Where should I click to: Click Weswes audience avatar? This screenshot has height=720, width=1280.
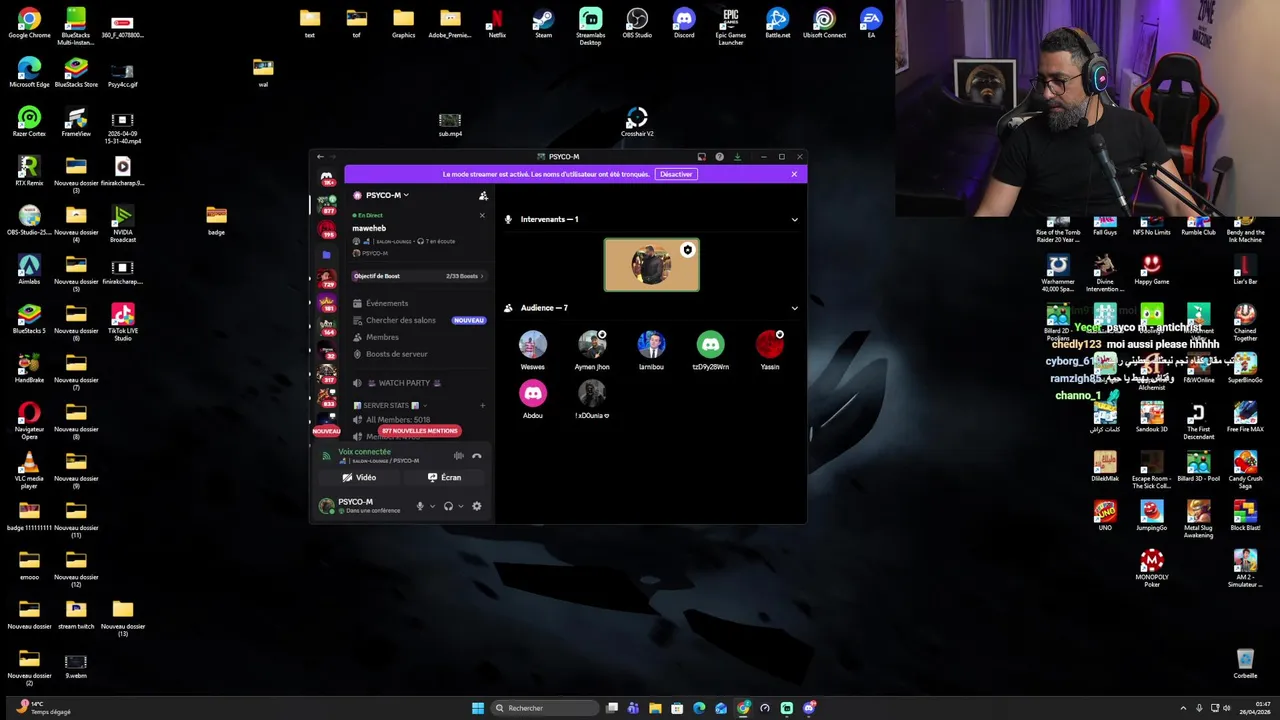click(533, 344)
